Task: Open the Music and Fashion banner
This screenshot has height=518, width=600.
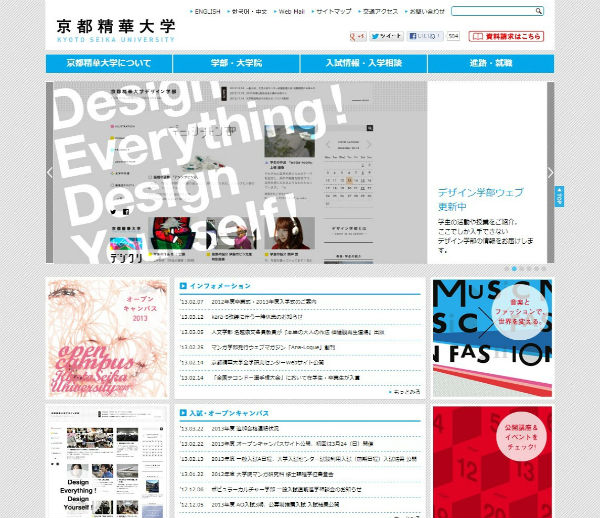Action: pyautogui.click(x=492, y=338)
